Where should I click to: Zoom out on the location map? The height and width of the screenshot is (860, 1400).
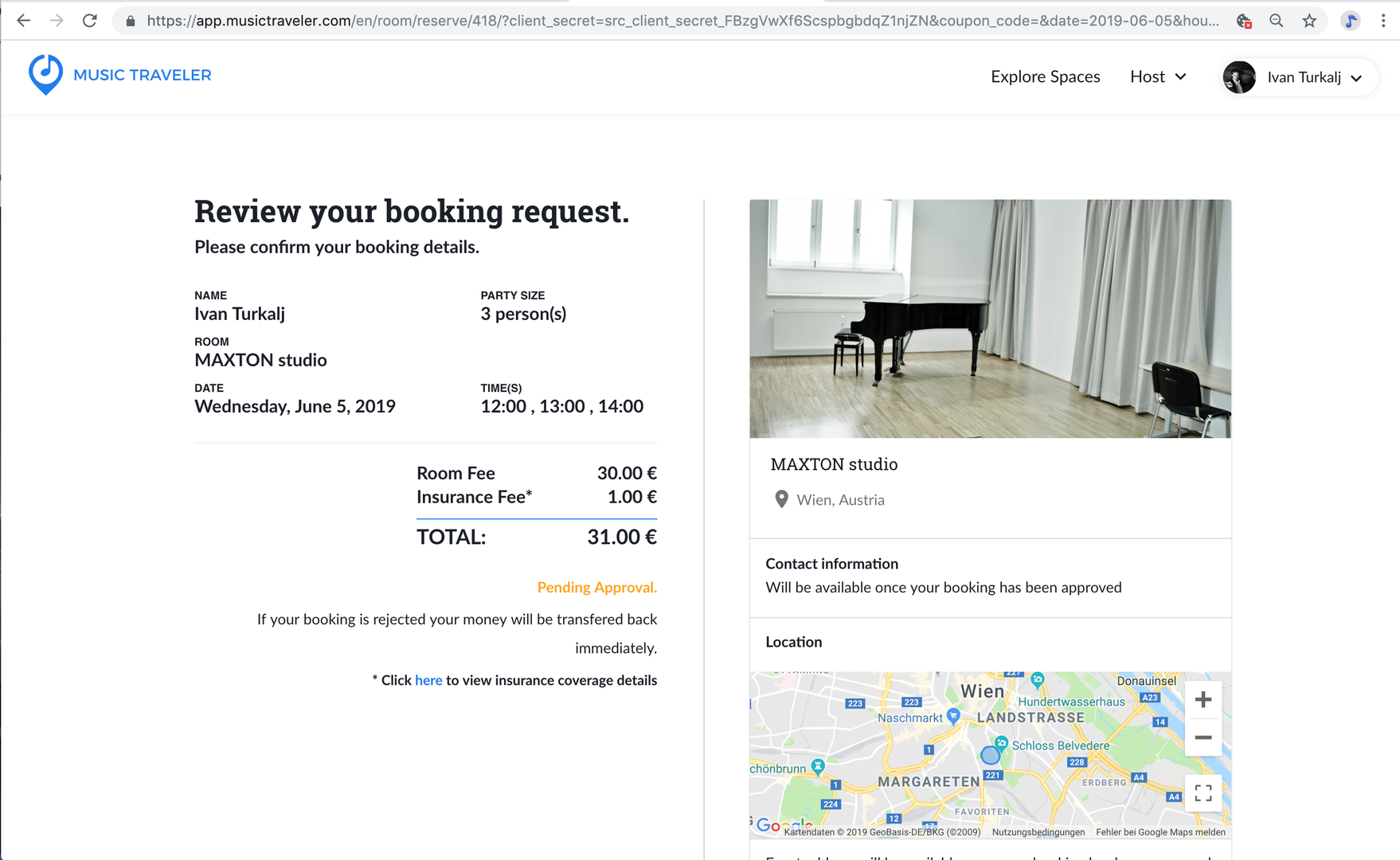click(1203, 737)
